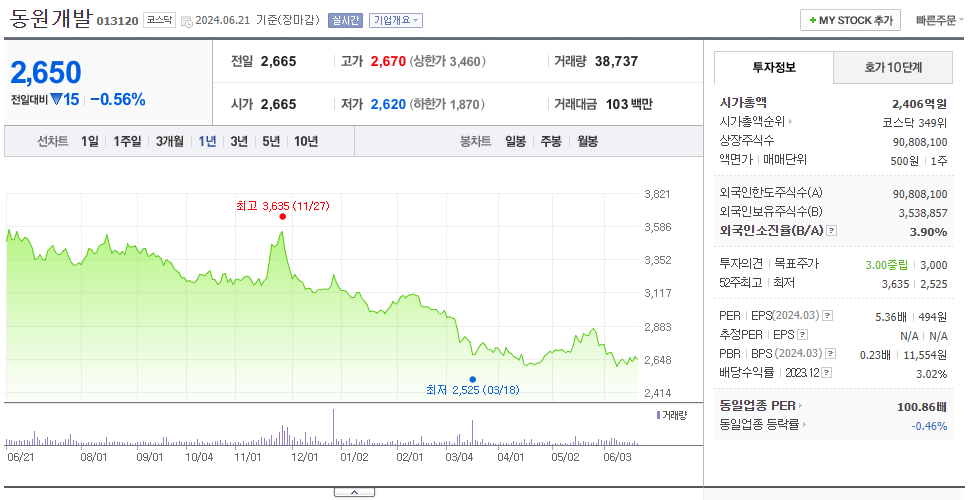The image size is (968, 500).
Task: Select the 1주일 line chart period
Action: click(127, 141)
